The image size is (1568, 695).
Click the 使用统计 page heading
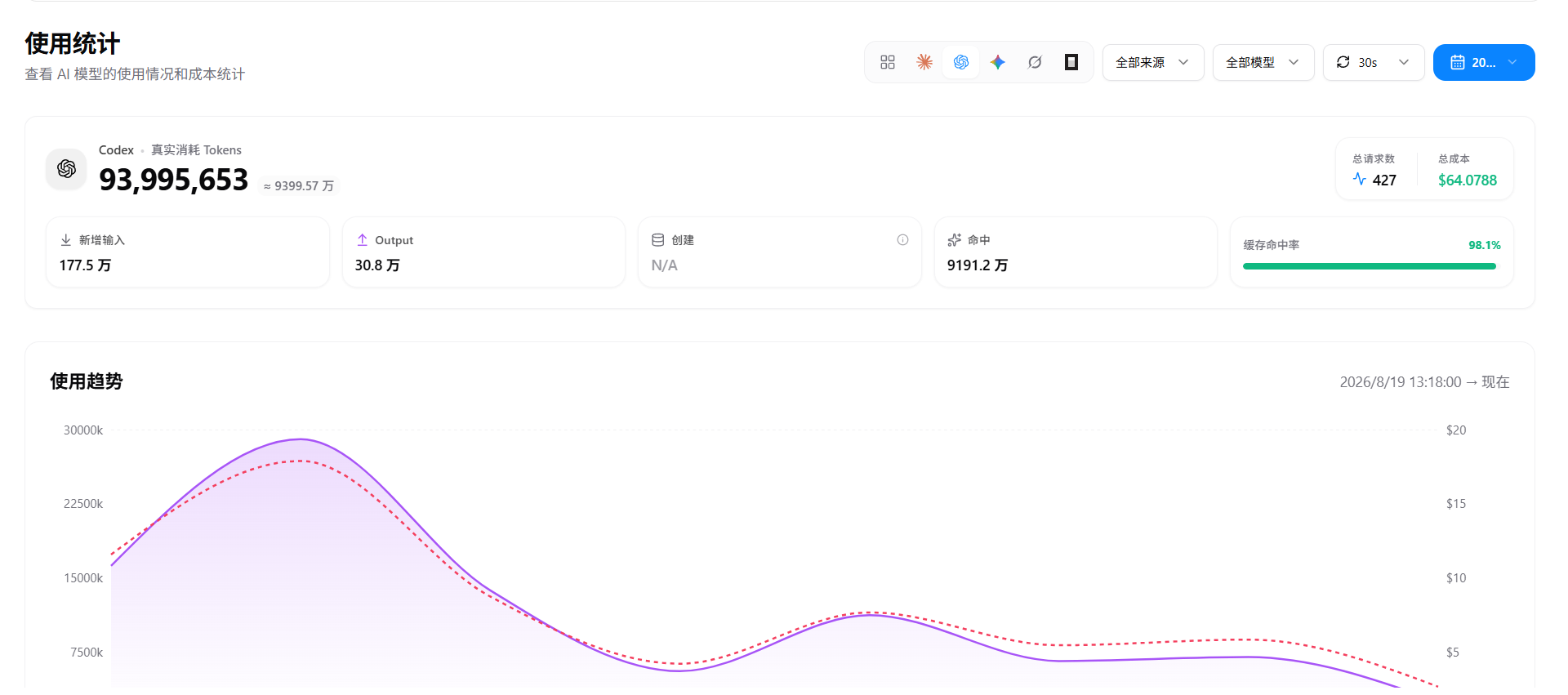(x=73, y=43)
